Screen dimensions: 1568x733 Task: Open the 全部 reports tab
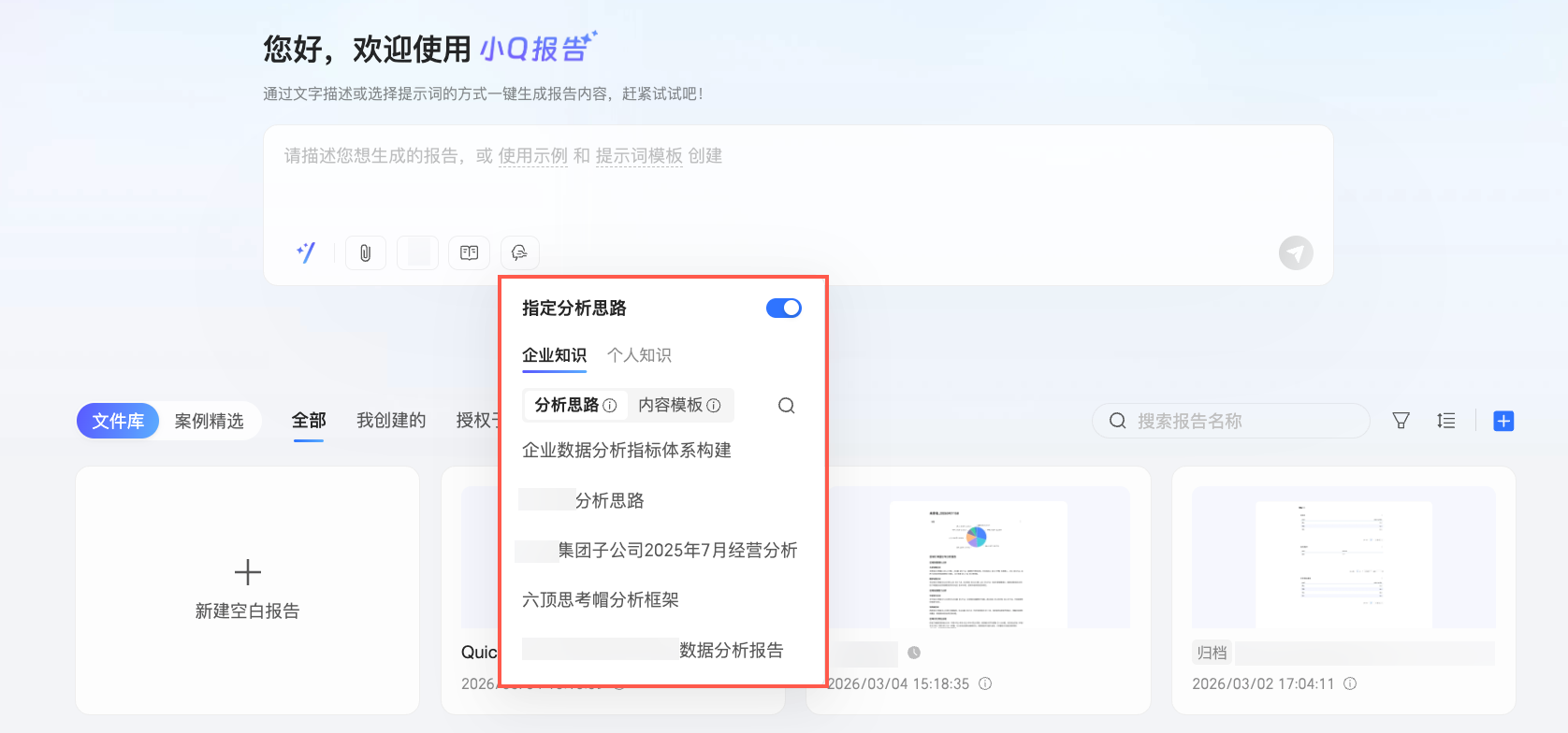[309, 421]
